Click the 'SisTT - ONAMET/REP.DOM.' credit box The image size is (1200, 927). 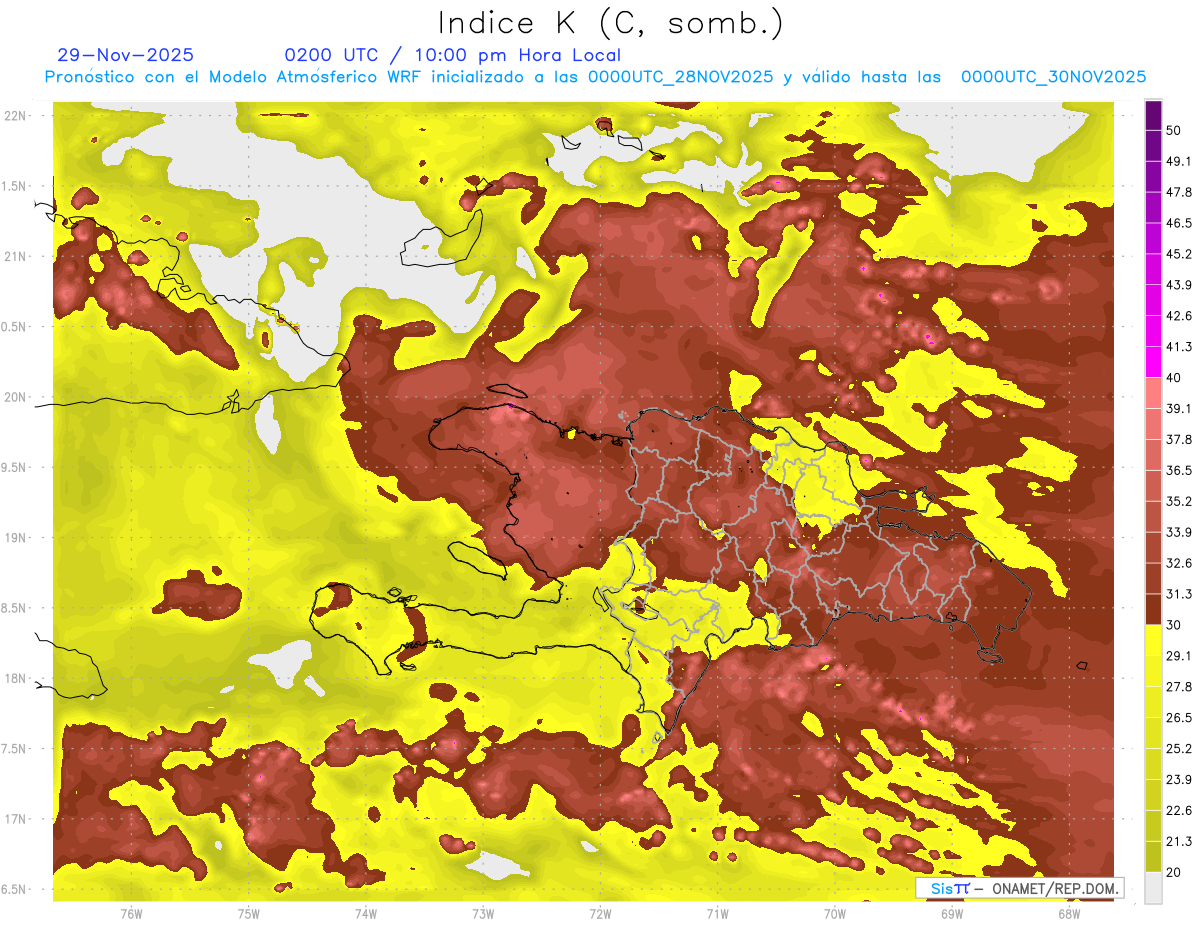1020,888
